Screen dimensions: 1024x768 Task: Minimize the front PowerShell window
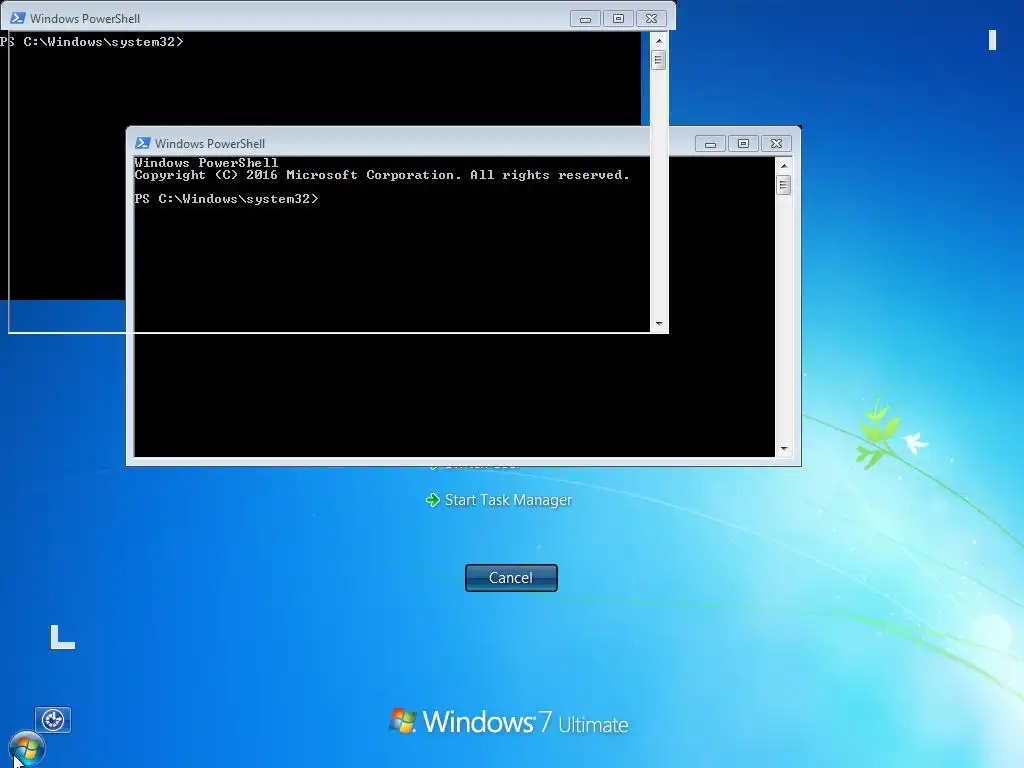click(711, 144)
